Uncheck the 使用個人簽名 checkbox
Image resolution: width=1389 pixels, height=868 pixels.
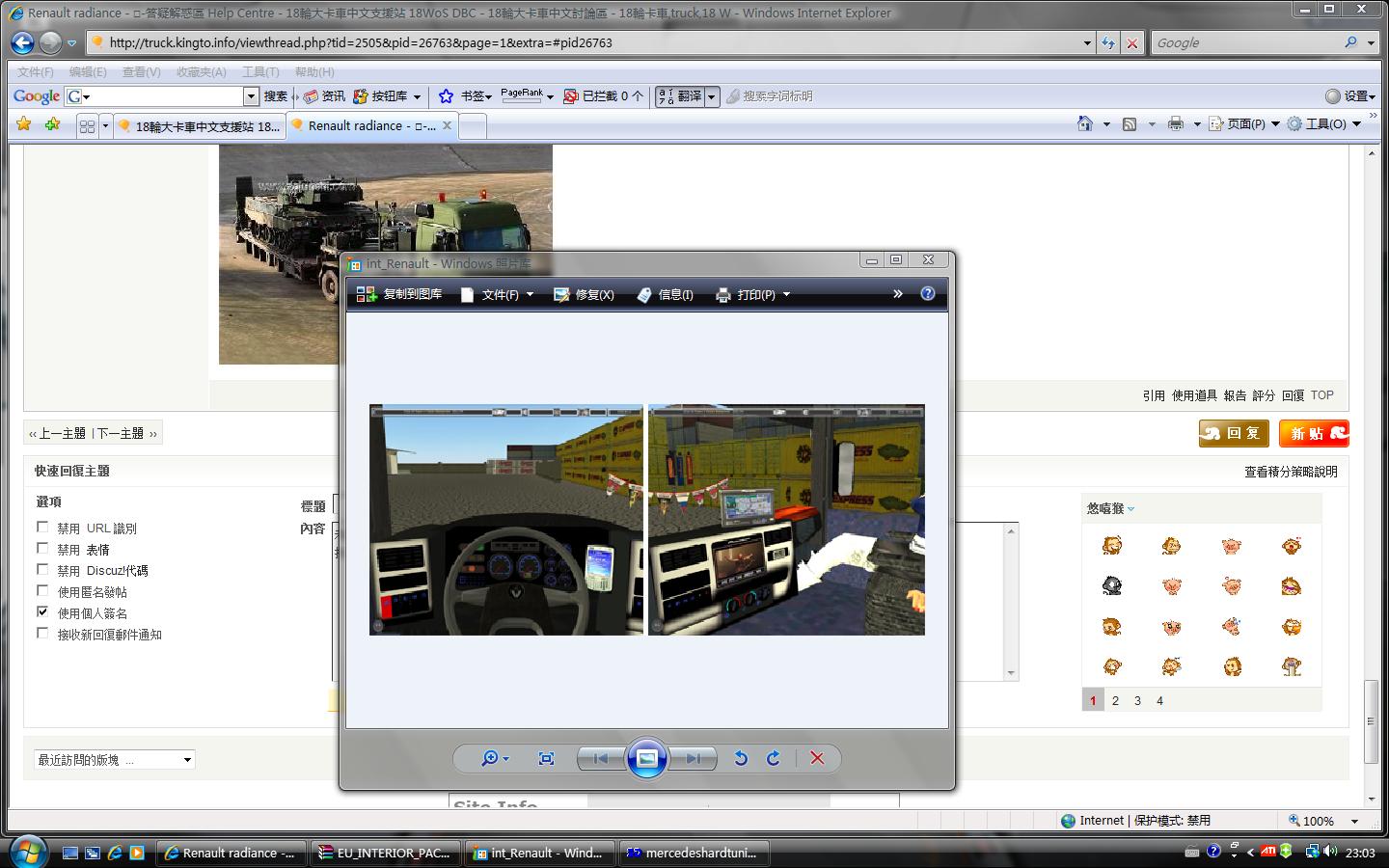(42, 612)
